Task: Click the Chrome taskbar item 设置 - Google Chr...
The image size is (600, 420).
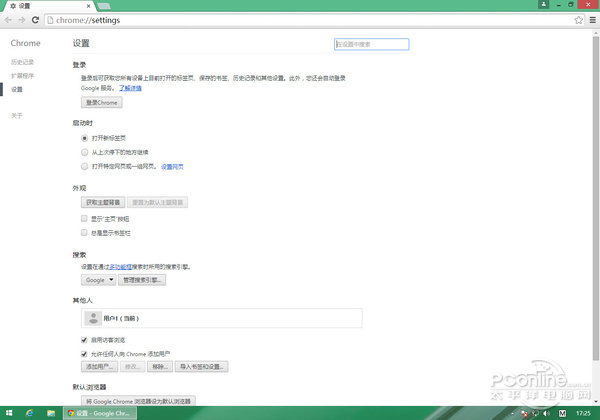Action: pyautogui.click(x=99, y=413)
